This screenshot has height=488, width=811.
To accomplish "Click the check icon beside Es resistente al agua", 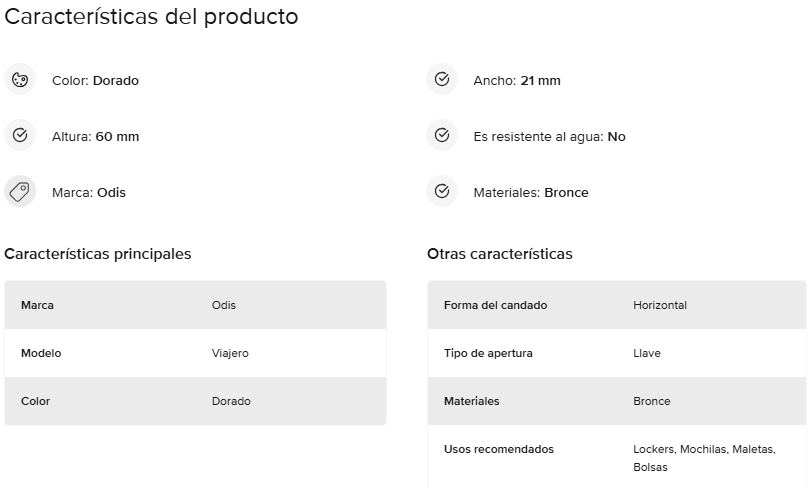I will point(442,135).
